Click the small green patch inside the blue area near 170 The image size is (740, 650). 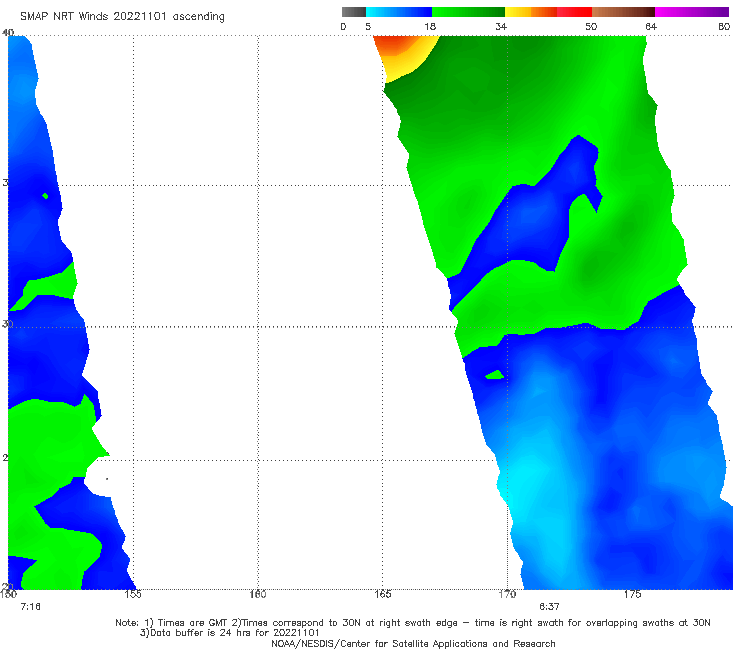495,375
